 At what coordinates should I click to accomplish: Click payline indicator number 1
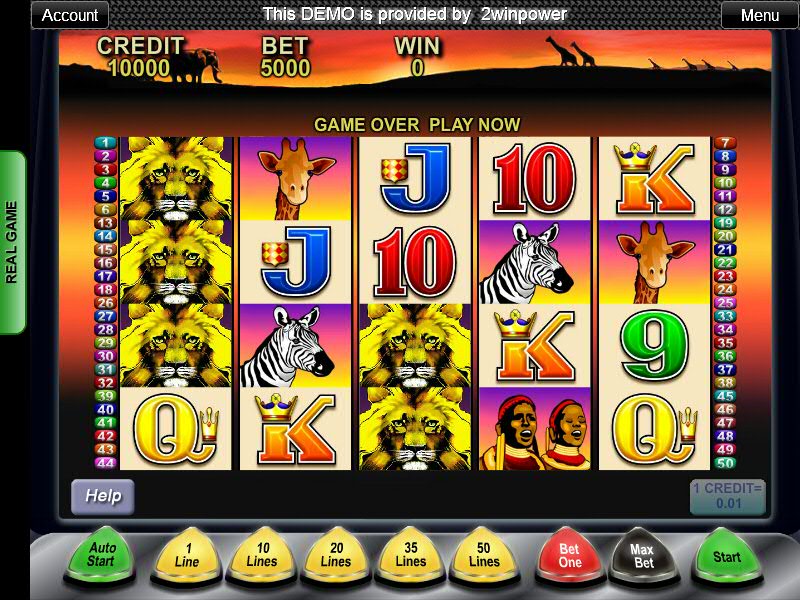coord(105,143)
